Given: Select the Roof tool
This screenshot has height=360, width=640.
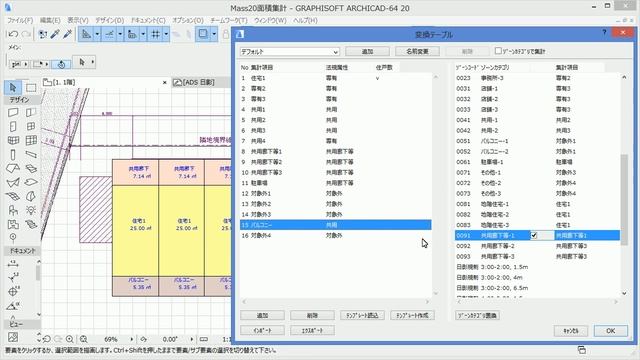Looking at the screenshot, I should (x=13, y=169).
